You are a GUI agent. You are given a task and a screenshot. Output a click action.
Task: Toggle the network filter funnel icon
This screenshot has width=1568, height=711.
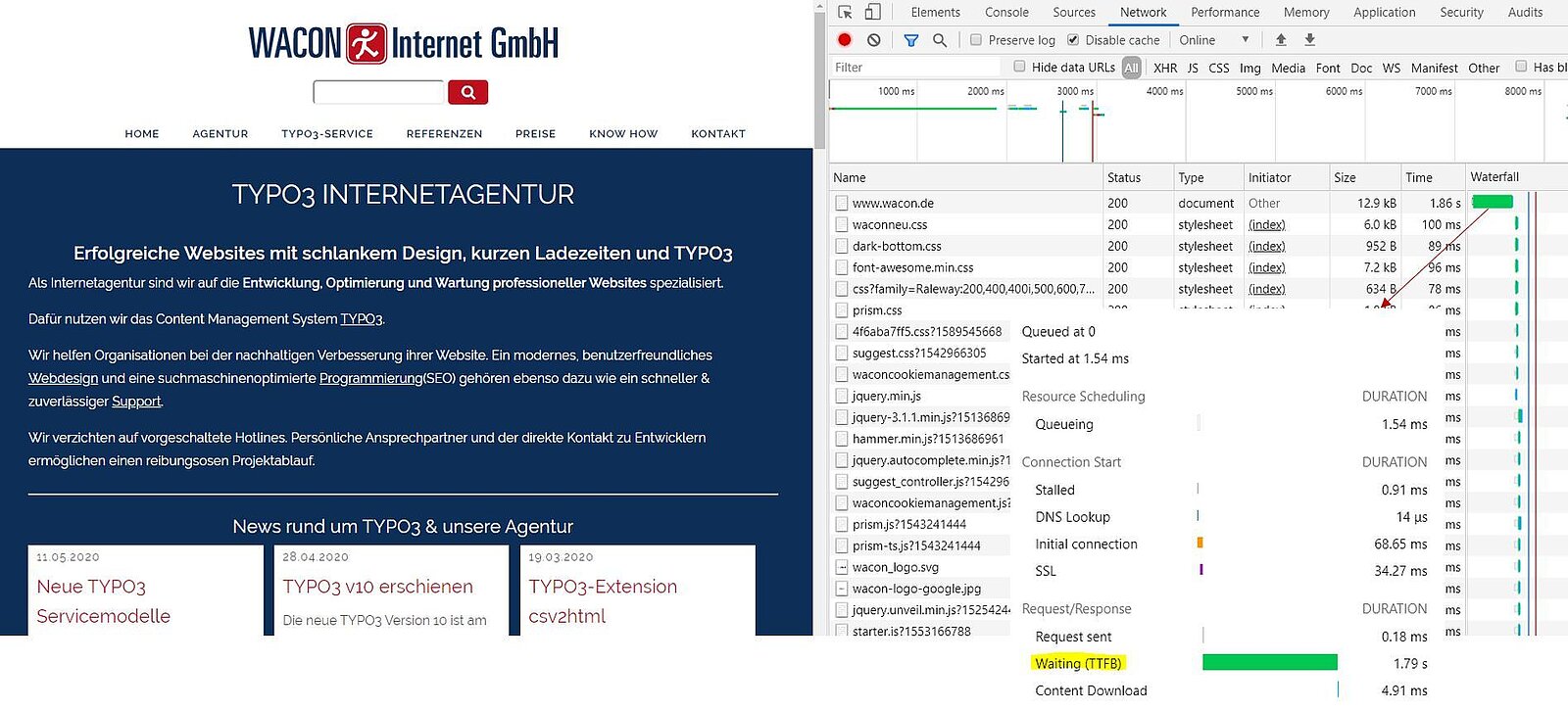910,40
